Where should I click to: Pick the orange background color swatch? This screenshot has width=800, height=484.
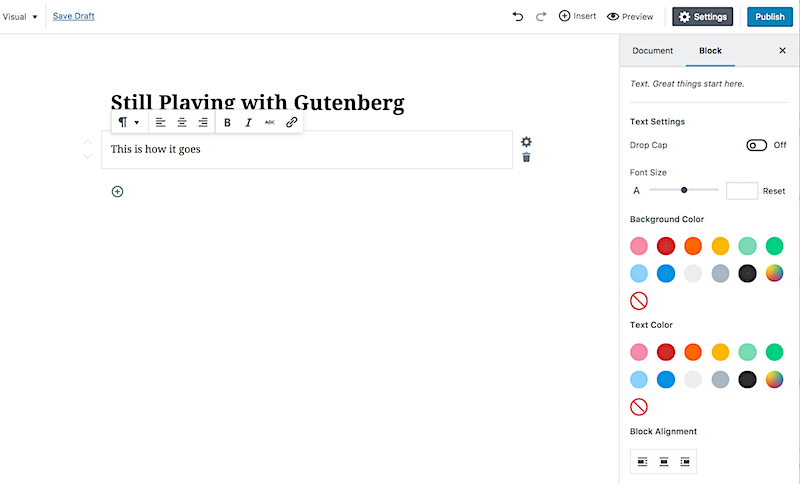pyautogui.click(x=693, y=246)
